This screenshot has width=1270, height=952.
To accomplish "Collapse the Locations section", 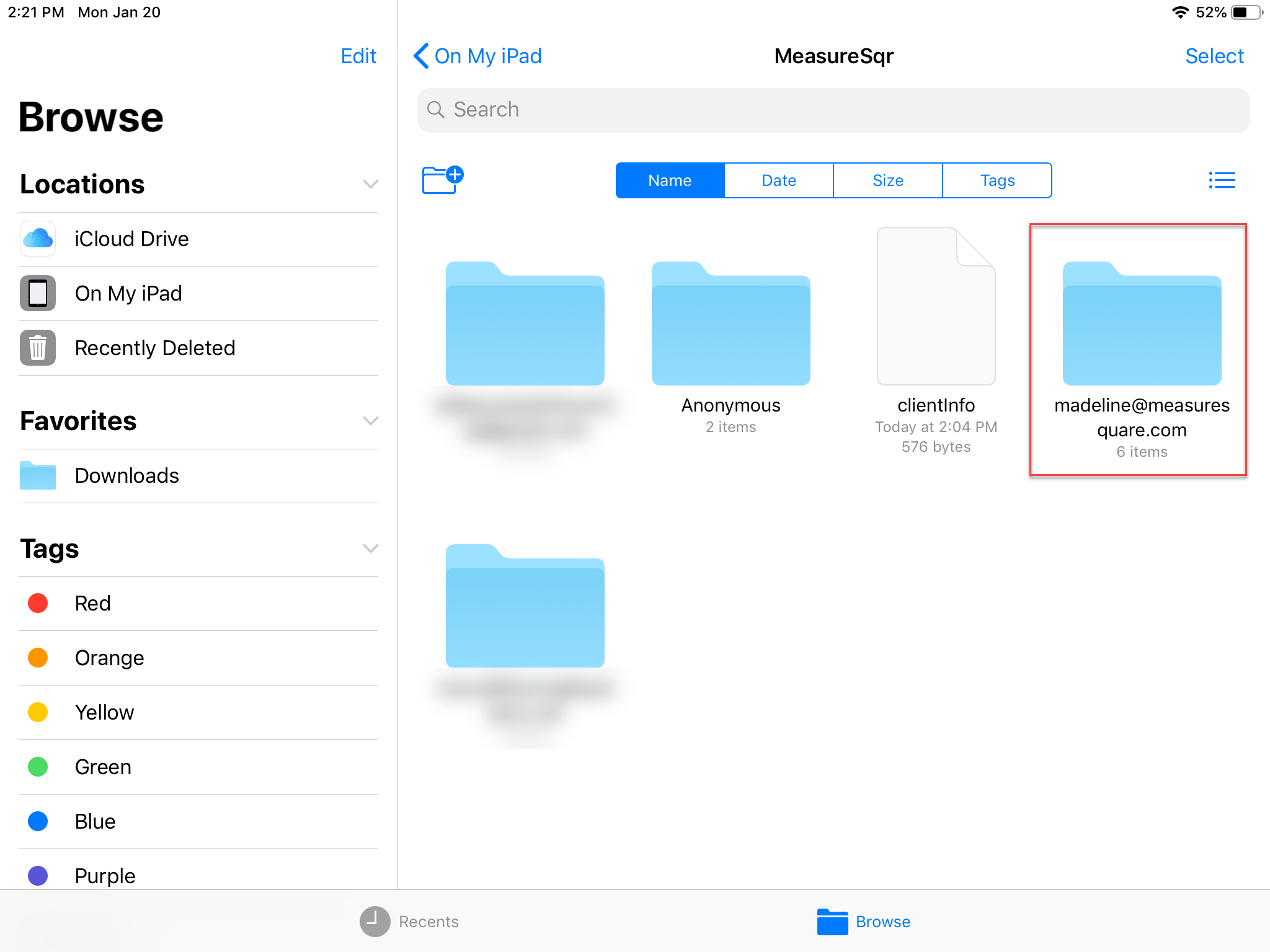I will coord(370,184).
